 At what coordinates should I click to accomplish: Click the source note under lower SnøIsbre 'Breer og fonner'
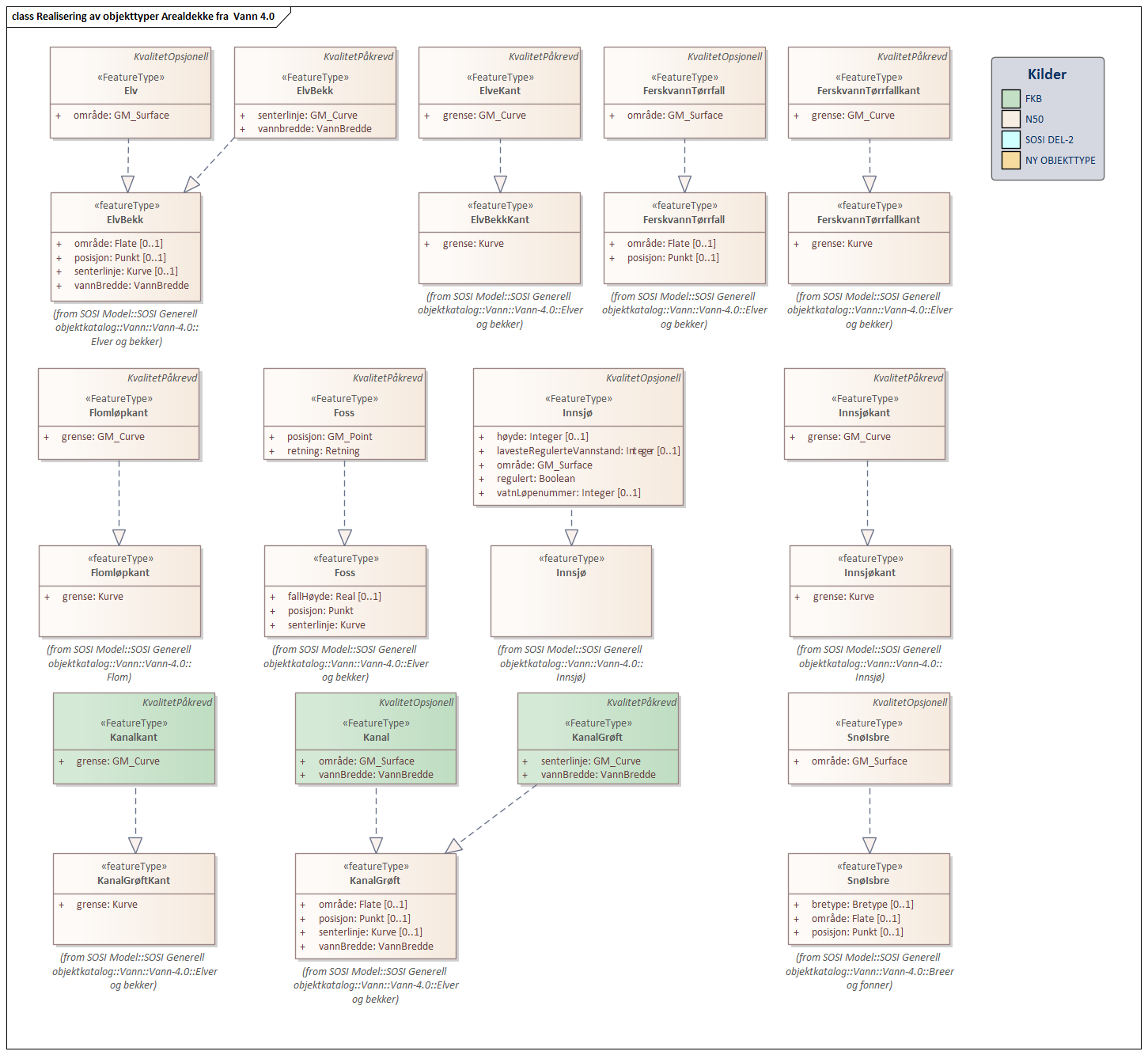[x=870, y=972]
